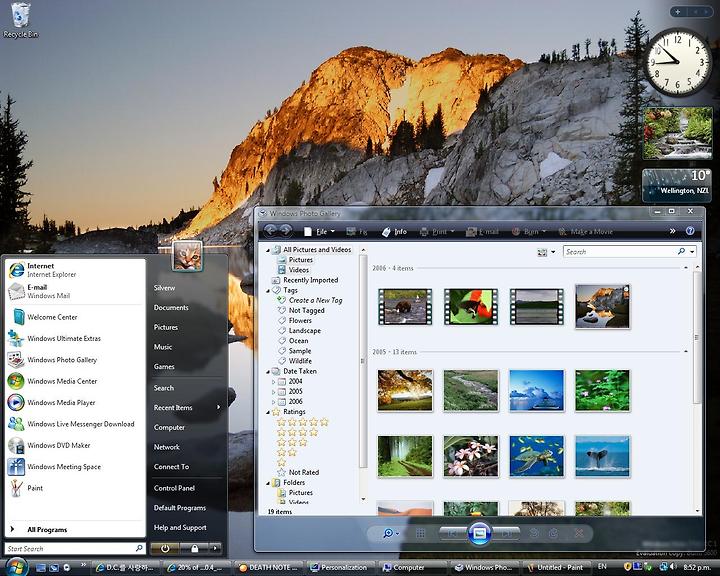Launch Windows Media Center

[75, 381]
